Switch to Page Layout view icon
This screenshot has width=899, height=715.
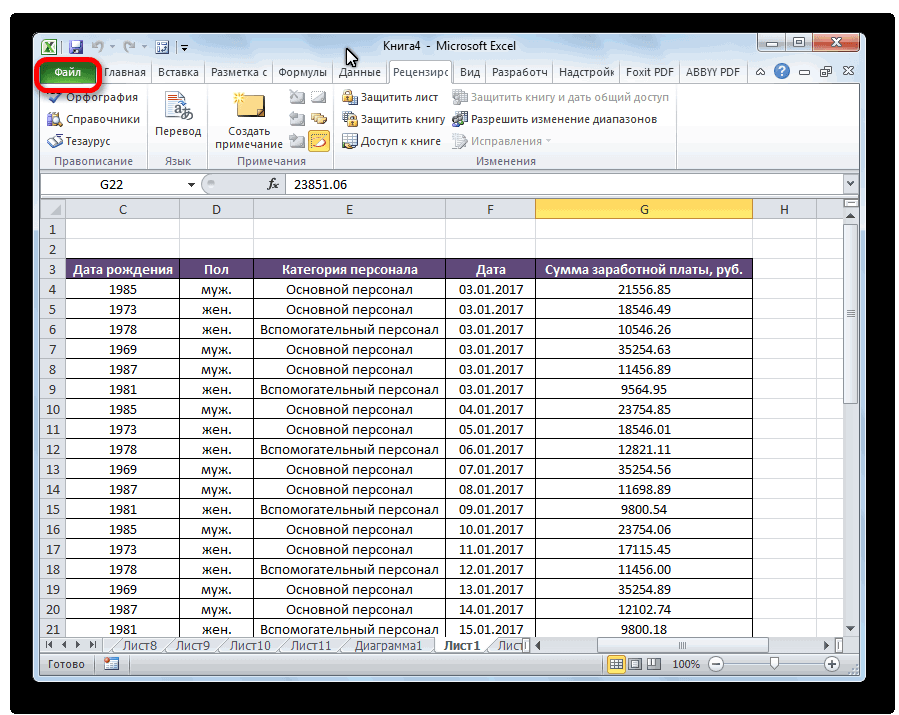pyautogui.click(x=635, y=664)
